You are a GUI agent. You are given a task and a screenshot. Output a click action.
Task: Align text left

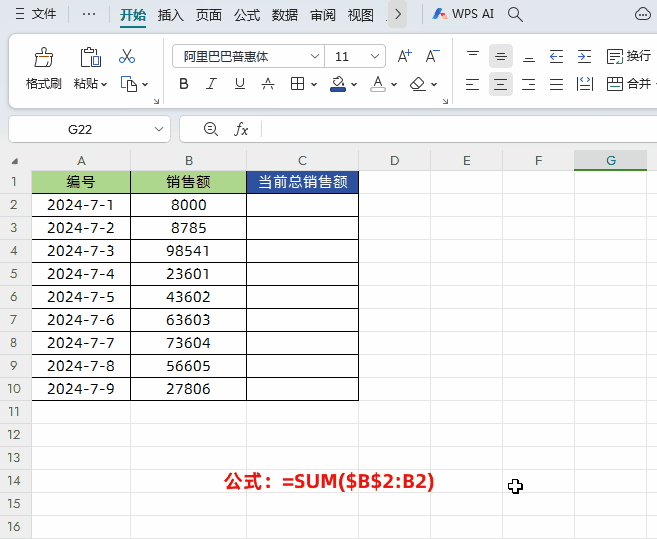(x=473, y=84)
